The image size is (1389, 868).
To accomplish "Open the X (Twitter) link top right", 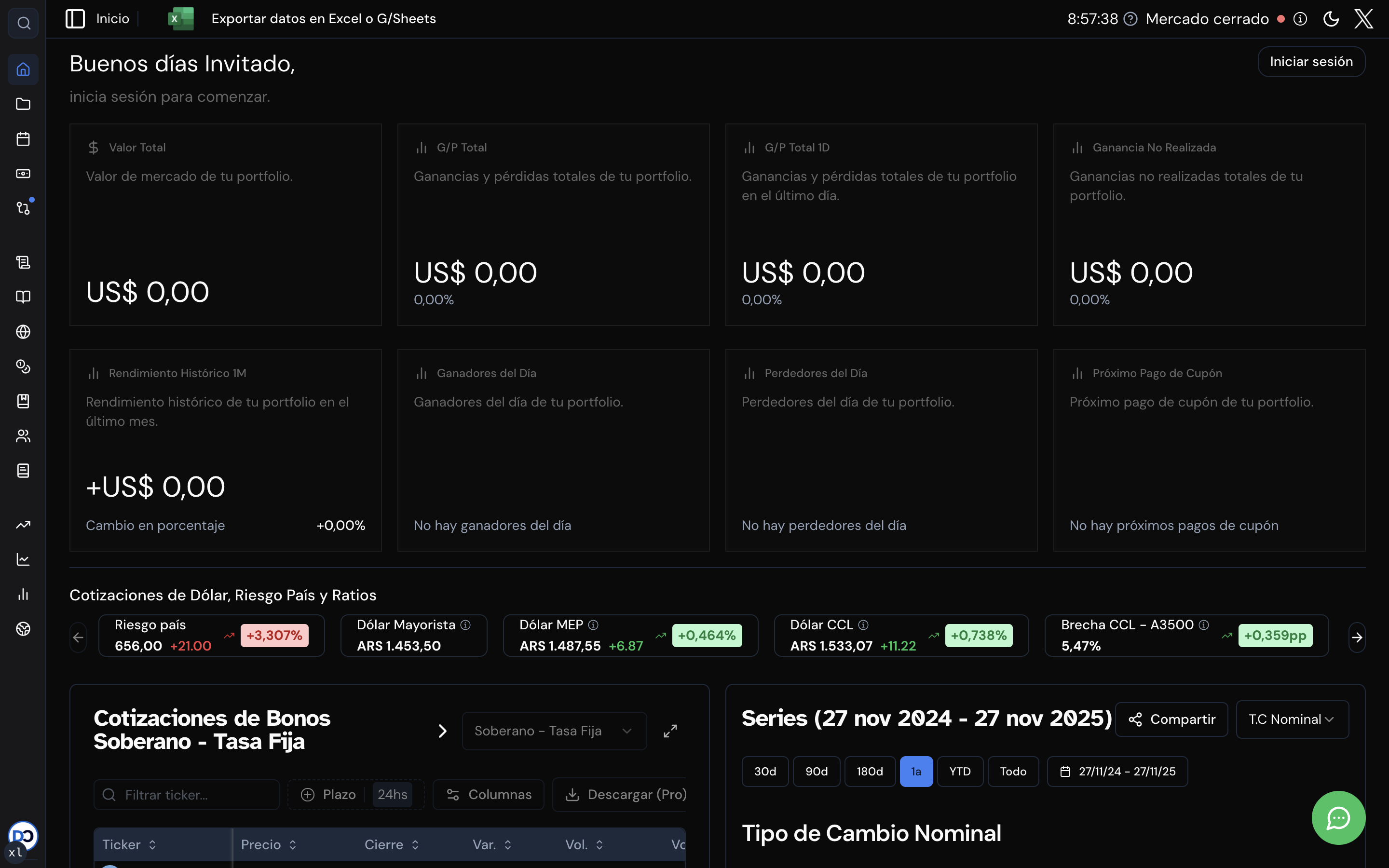I will tap(1364, 18).
